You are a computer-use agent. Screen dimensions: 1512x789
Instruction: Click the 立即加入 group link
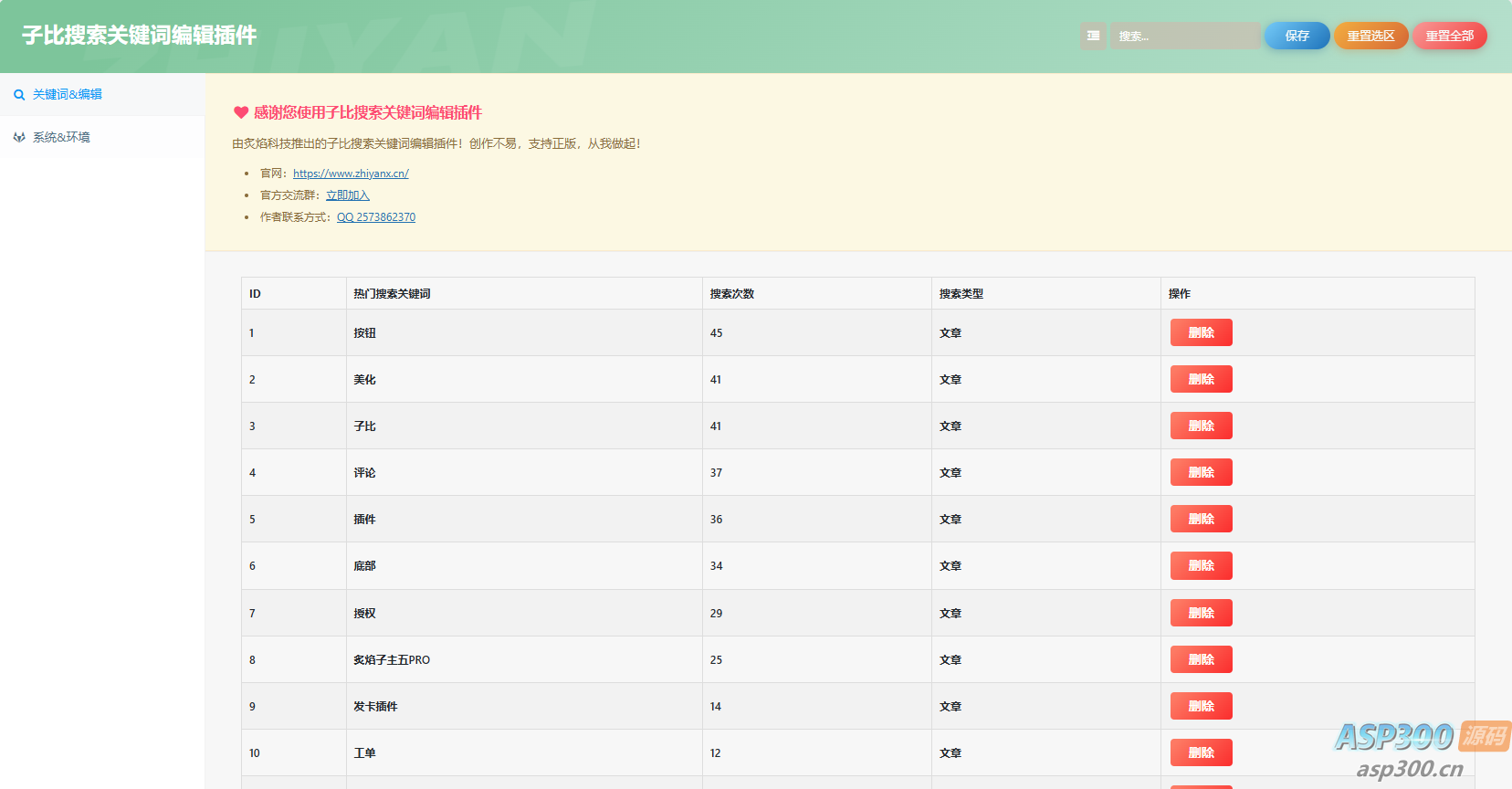pos(347,195)
